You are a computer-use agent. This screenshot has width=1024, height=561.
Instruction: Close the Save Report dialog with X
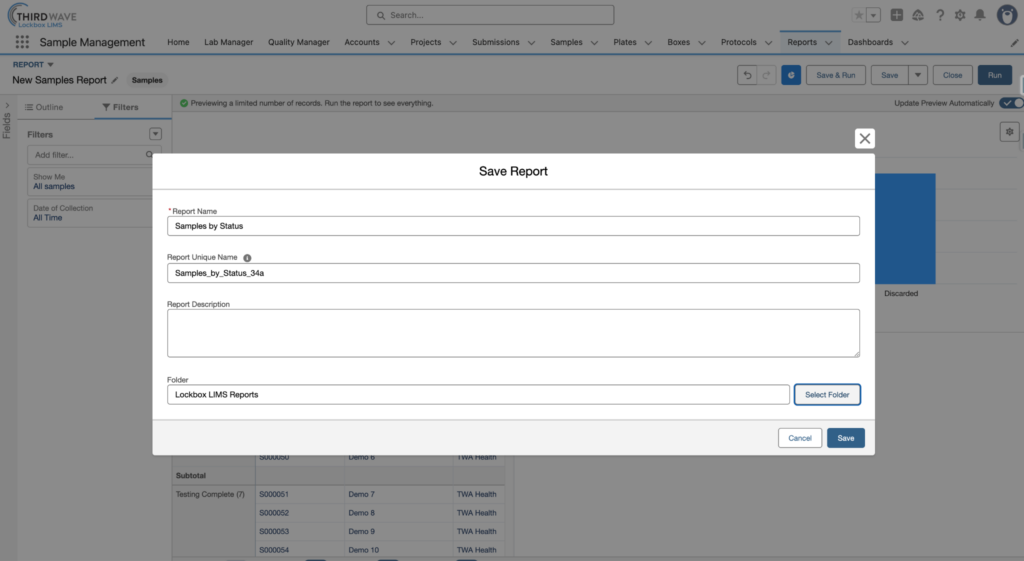tap(865, 138)
